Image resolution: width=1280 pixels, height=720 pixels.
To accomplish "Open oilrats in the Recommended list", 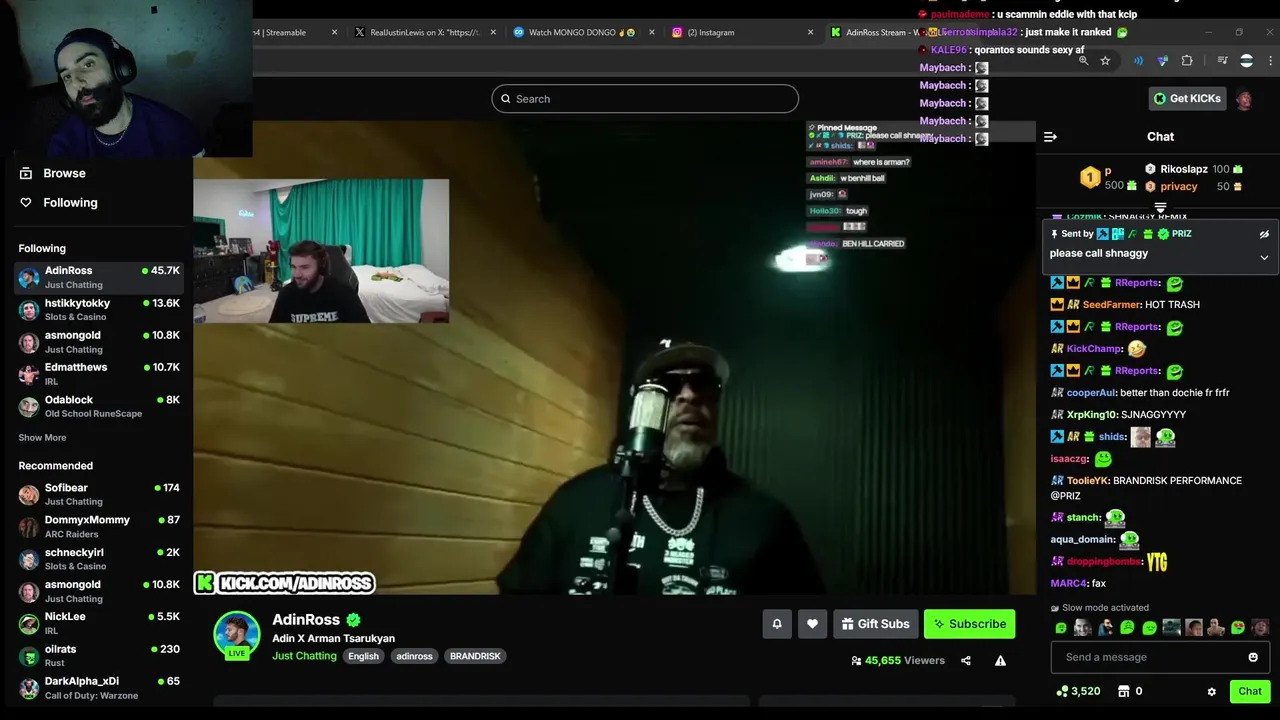I will click(99, 655).
